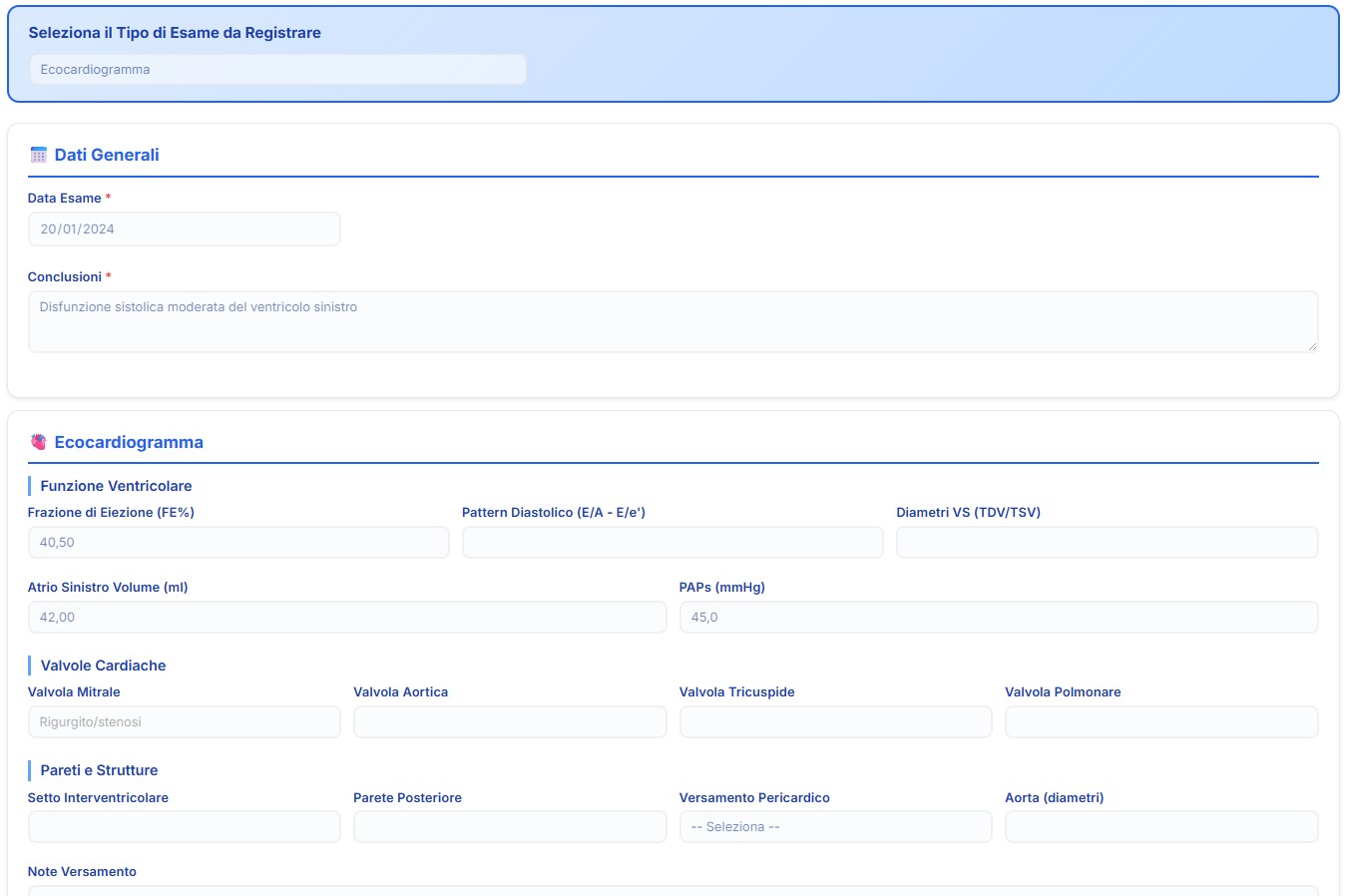Click the Note Versamento text field
The image size is (1346, 896).
673,890
